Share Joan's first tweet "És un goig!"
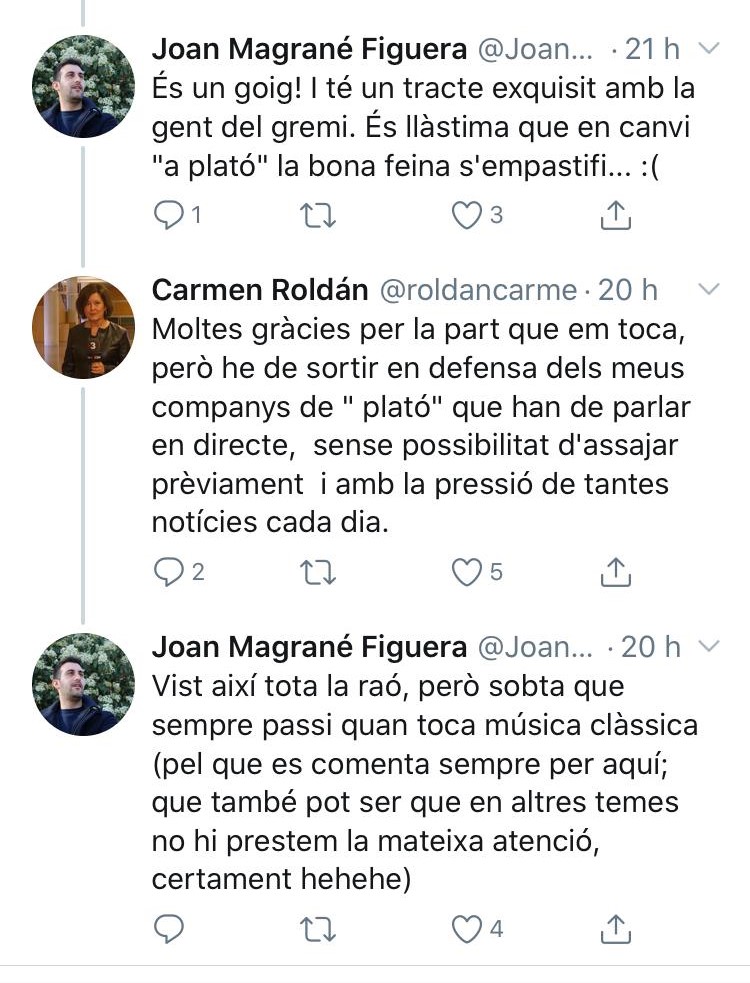The height and width of the screenshot is (983, 750). point(616,214)
